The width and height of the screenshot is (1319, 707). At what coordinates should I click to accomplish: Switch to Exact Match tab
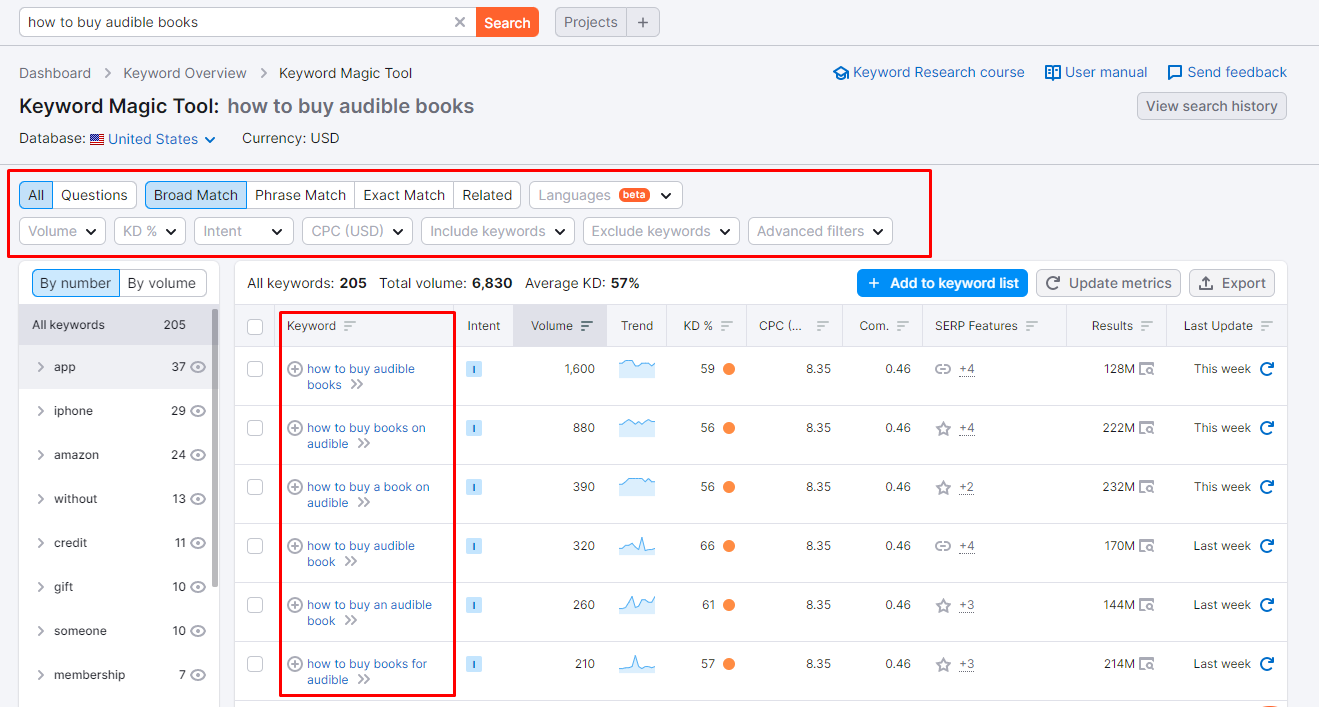(404, 195)
